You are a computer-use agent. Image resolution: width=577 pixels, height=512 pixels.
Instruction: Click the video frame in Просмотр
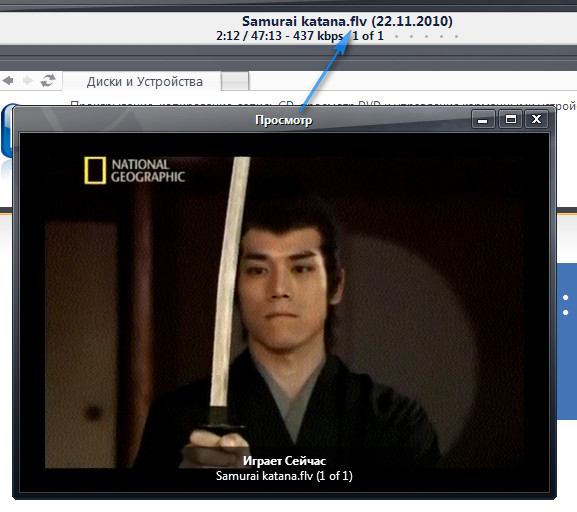(284, 312)
